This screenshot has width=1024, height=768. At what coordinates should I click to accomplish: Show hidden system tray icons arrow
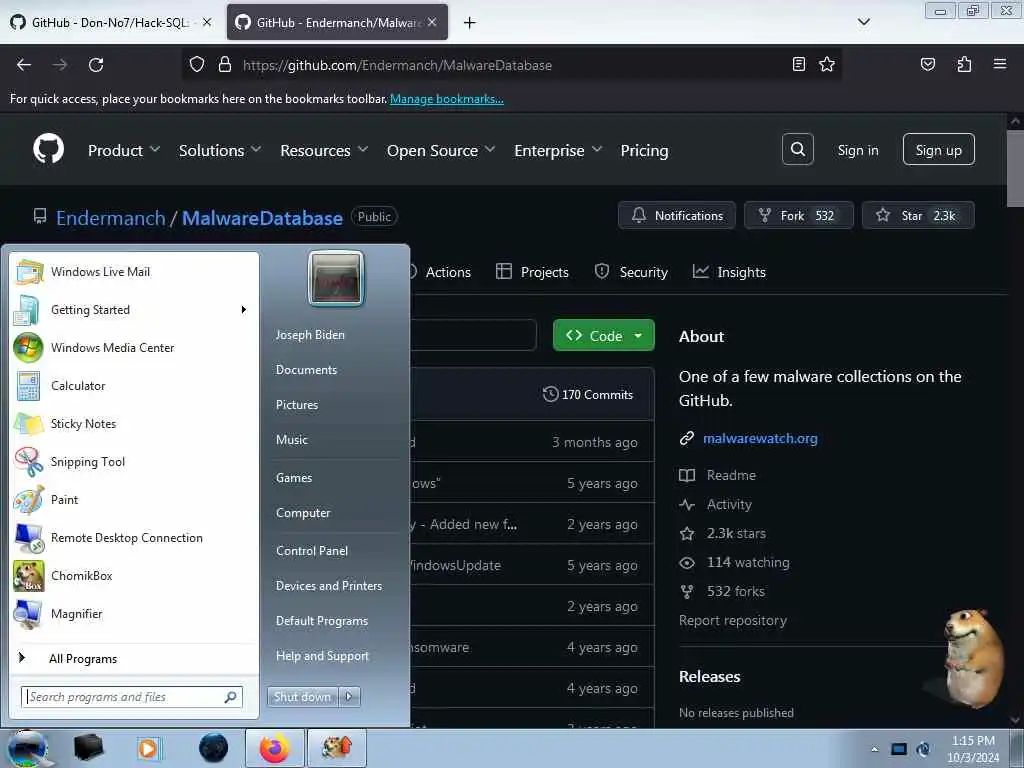874,749
